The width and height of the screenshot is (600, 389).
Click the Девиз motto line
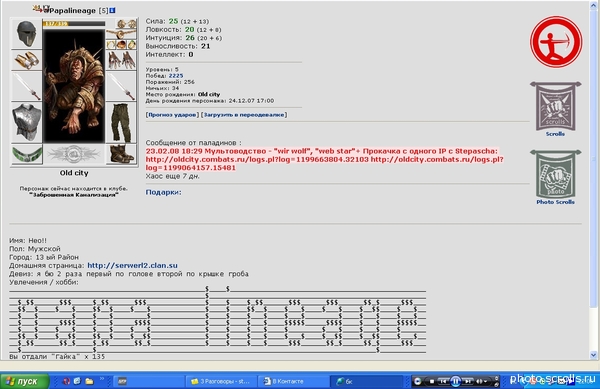(x=129, y=274)
